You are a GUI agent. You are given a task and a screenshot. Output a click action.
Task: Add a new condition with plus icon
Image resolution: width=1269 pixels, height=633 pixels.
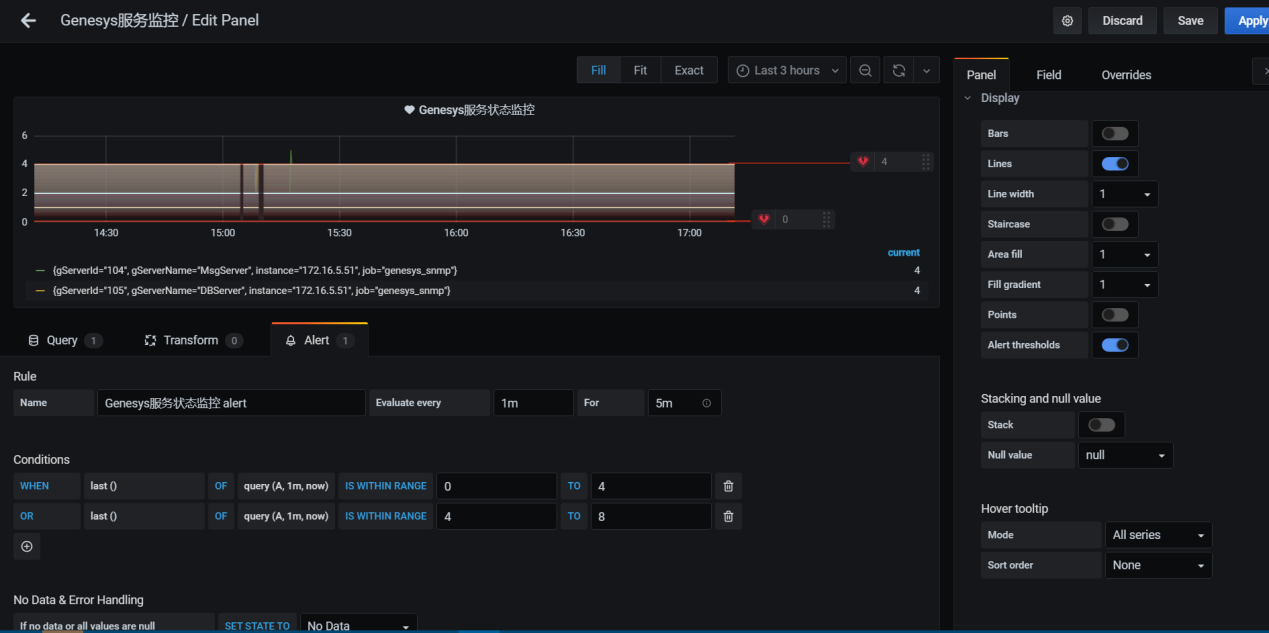[27, 546]
